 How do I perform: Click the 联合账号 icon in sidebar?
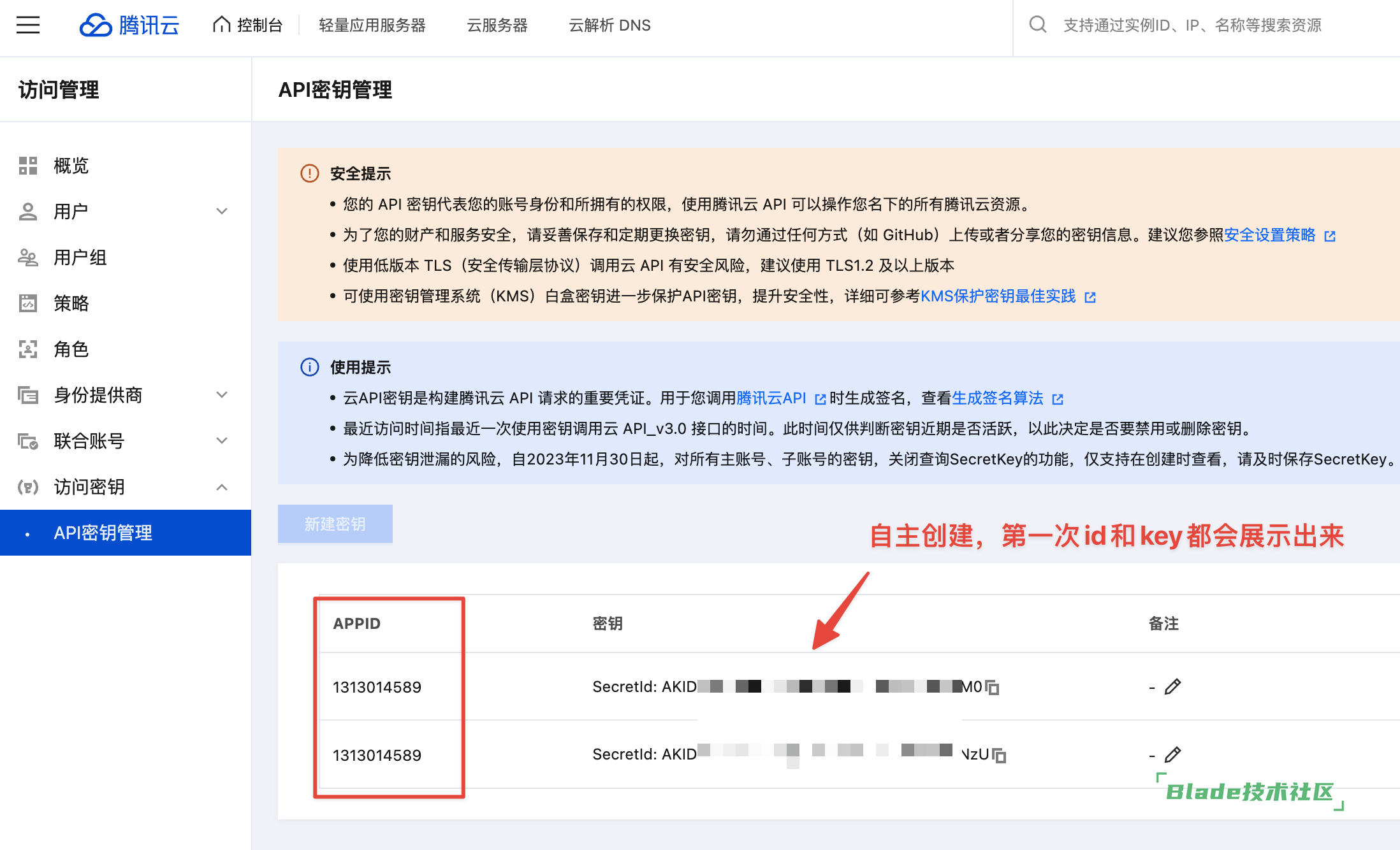[x=28, y=441]
